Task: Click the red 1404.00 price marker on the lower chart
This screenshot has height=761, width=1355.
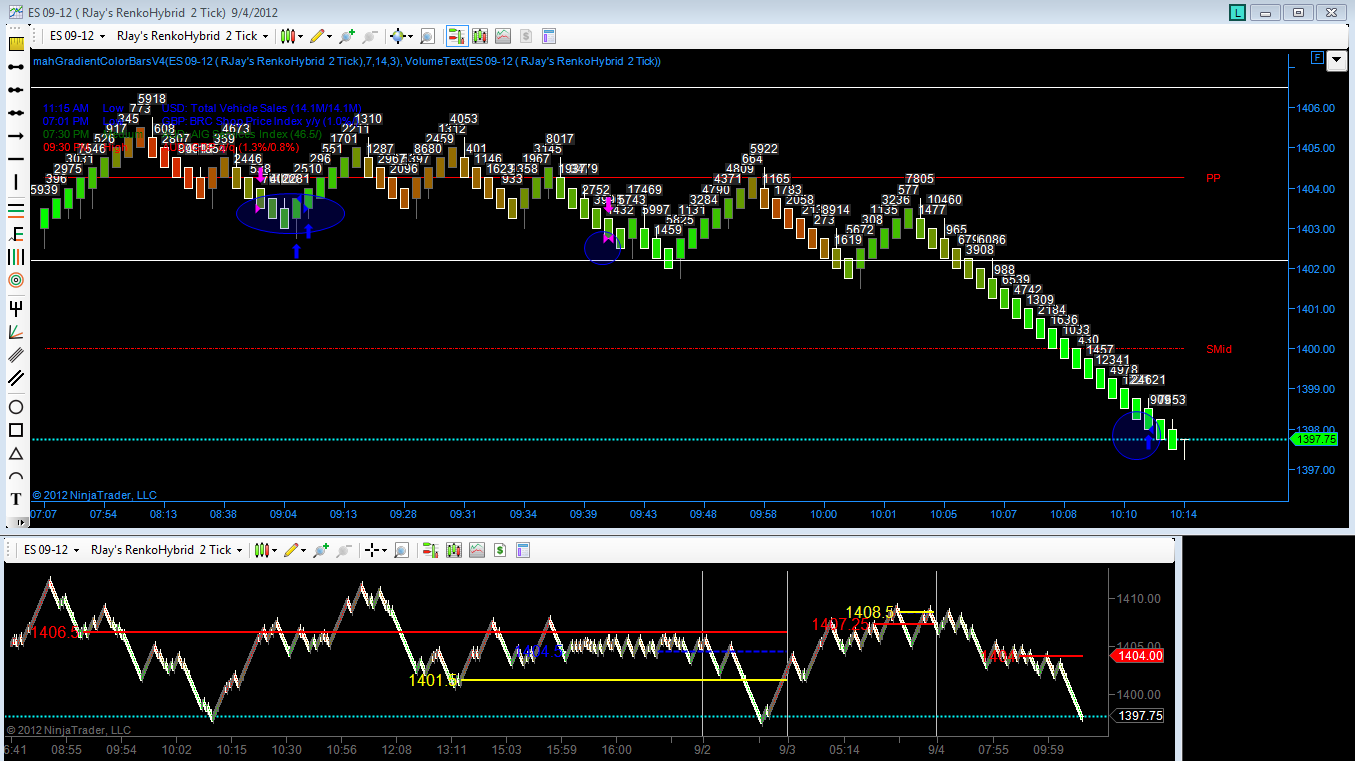Action: click(1139, 656)
